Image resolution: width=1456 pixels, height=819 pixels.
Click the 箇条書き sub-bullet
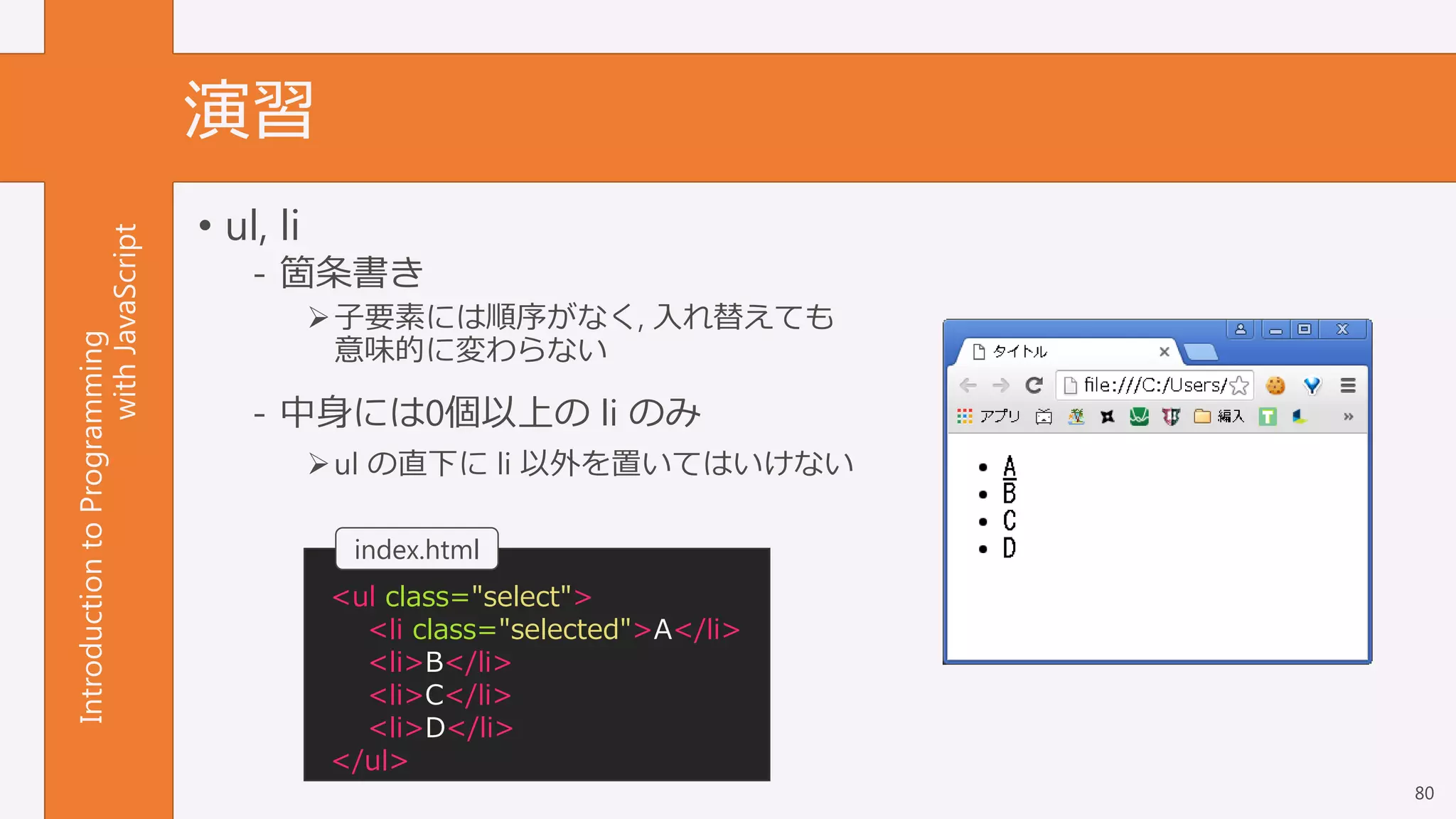351,272
